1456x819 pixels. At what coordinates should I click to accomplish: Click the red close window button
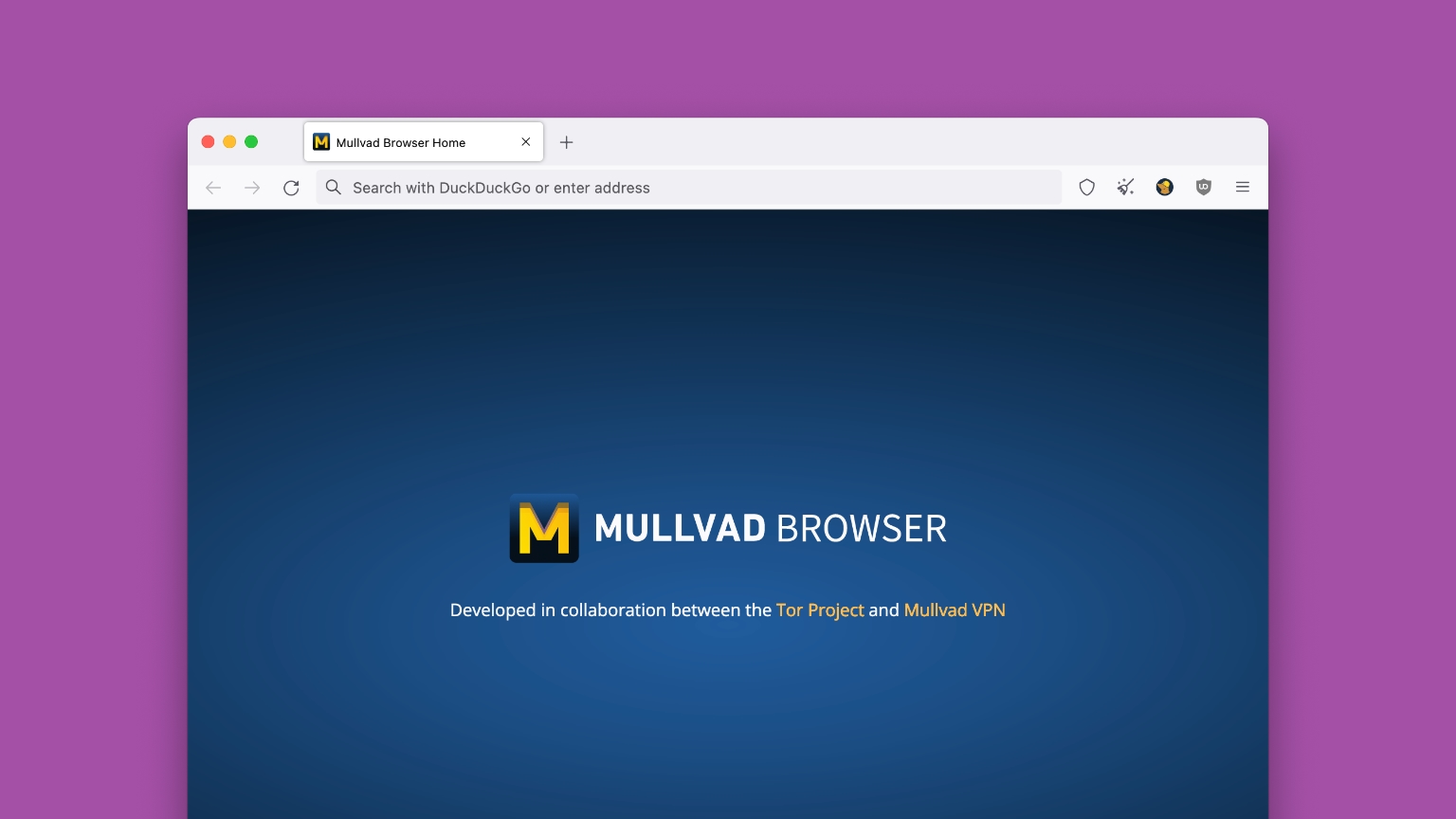point(208,142)
